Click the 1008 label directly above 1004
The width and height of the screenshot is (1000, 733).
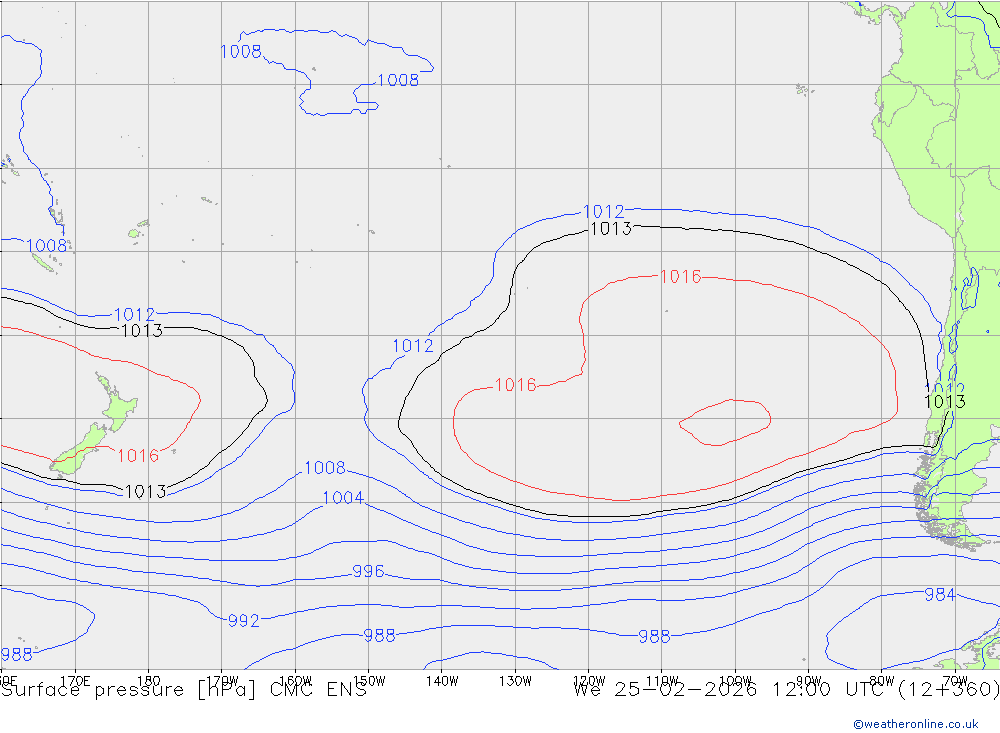click(x=325, y=468)
